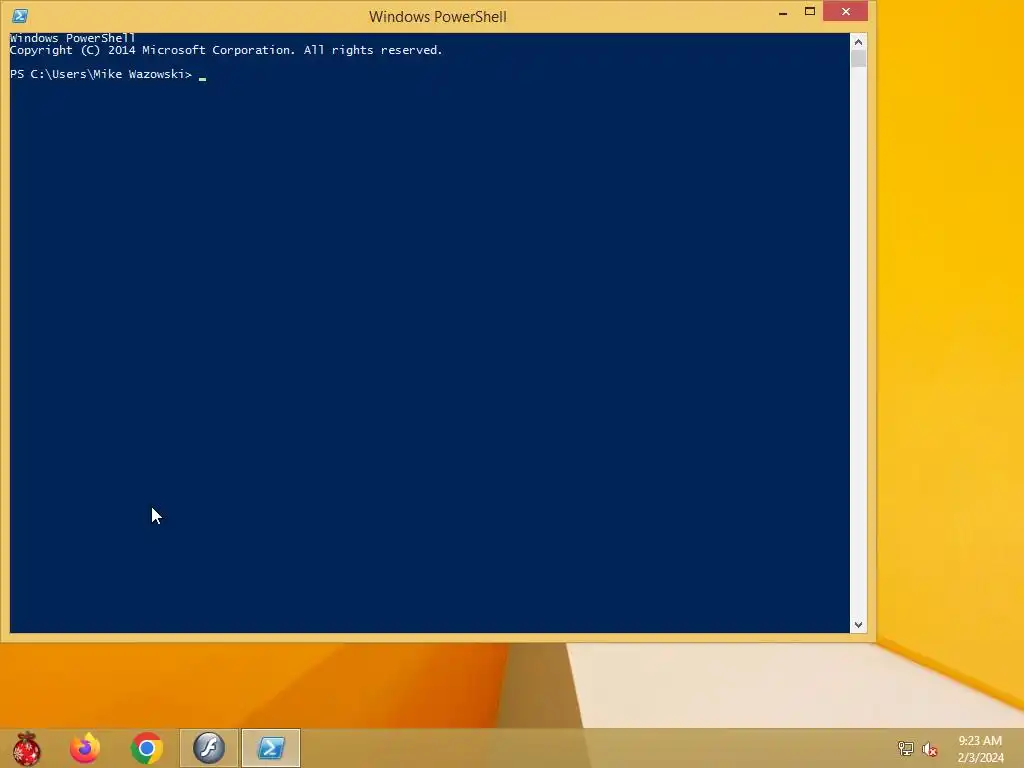Launch Google Chrome from the taskbar
Viewport: 1024px width, 768px height.
tap(147, 748)
